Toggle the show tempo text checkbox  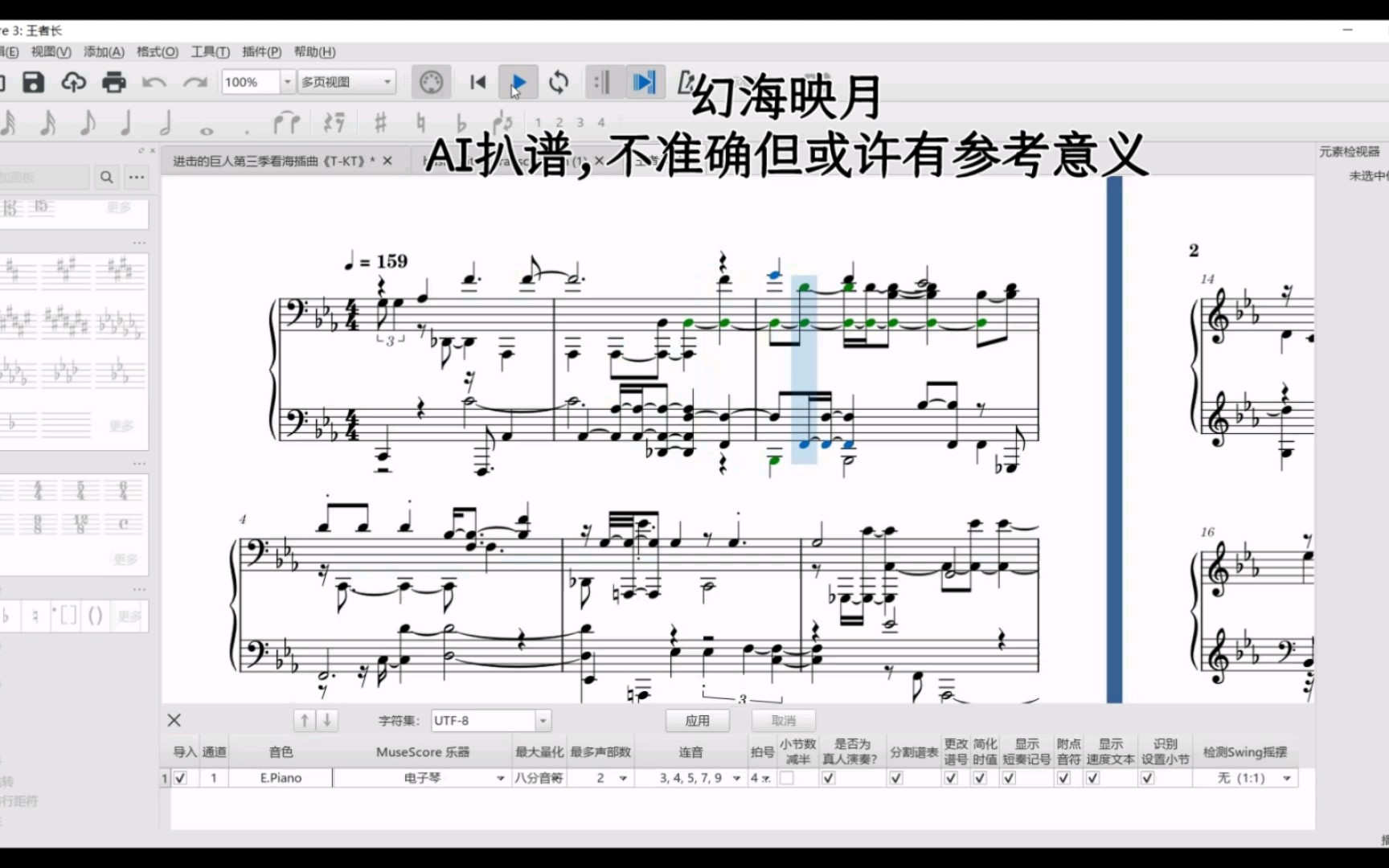(1092, 778)
